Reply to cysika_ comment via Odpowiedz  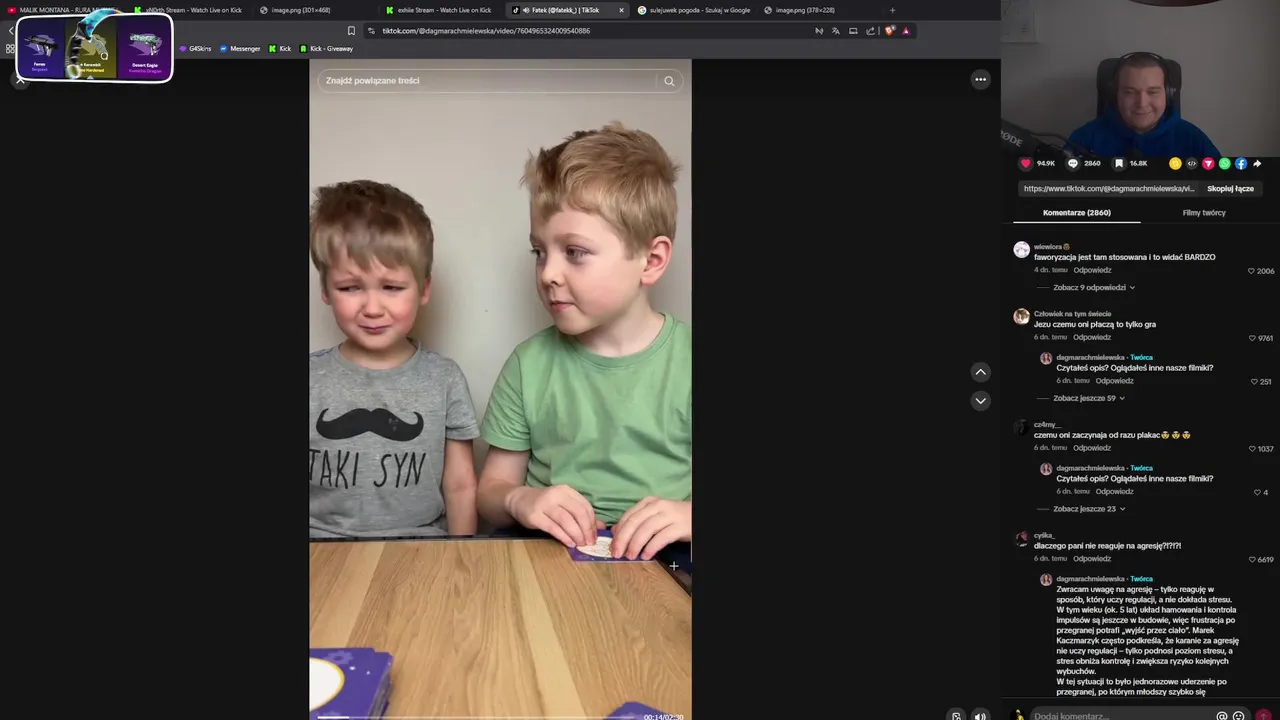coord(1092,559)
